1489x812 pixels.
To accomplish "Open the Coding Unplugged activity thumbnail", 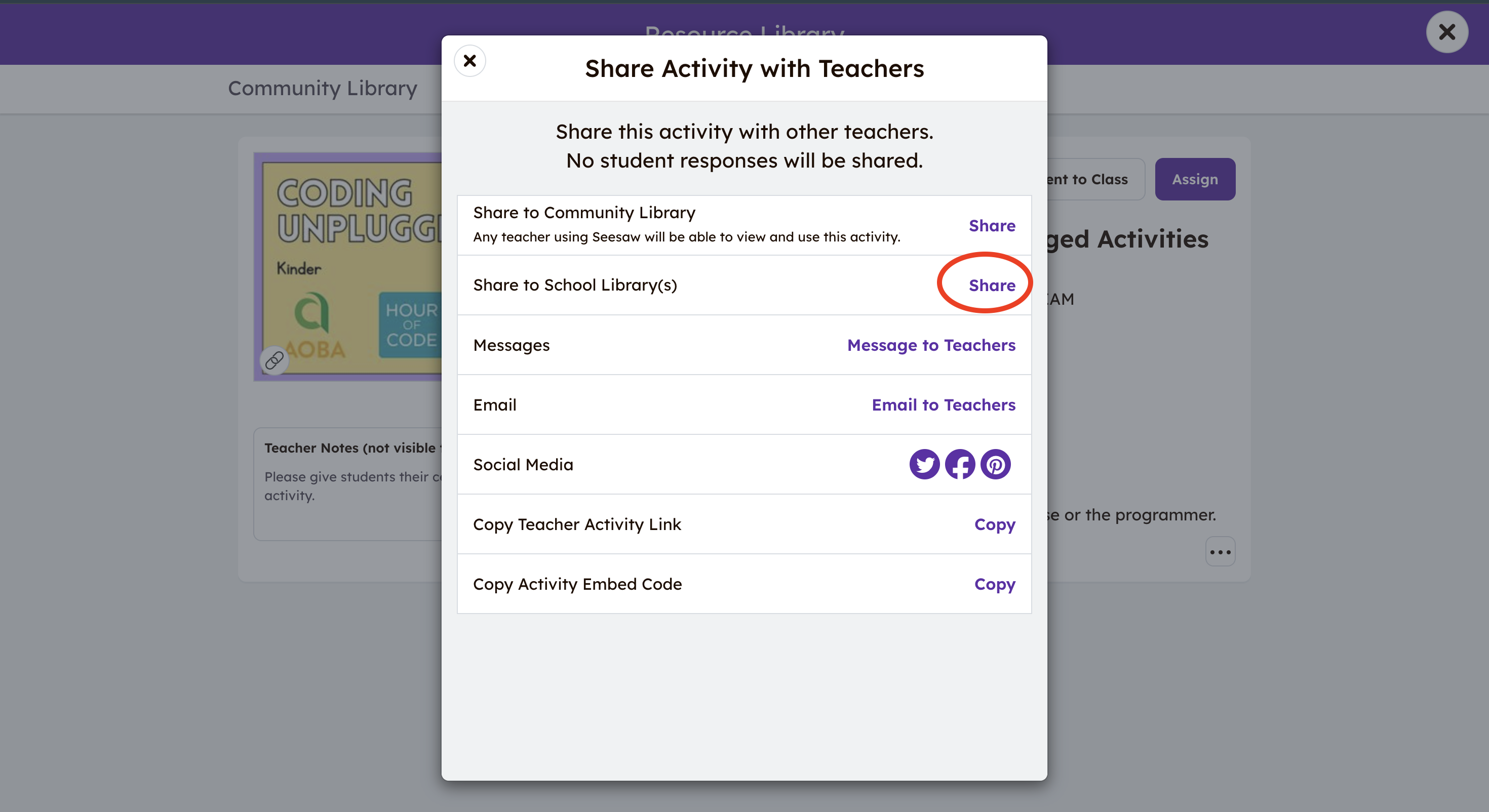I will 349,266.
